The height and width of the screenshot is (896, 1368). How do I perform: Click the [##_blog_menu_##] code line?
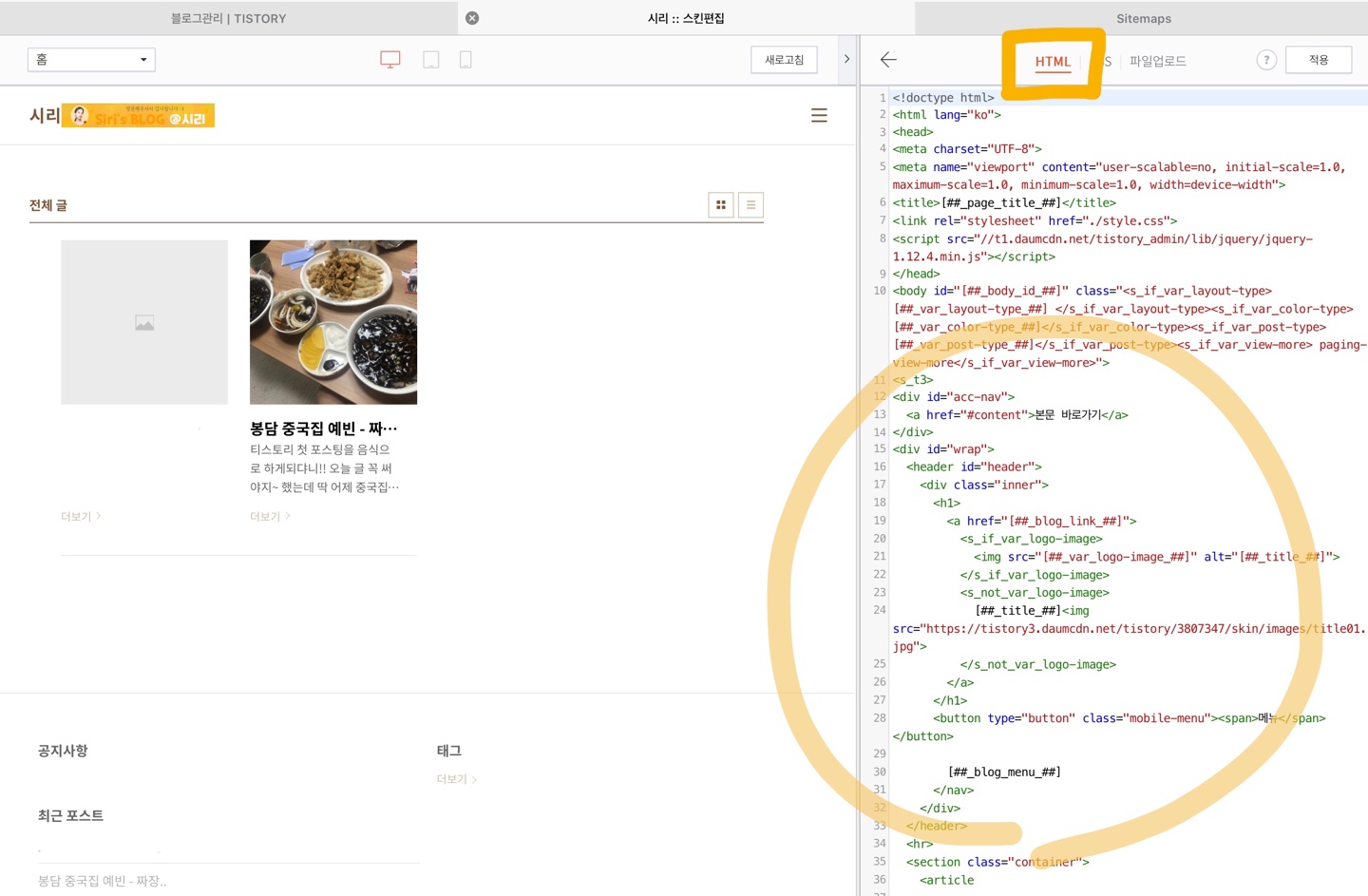[x=1005, y=772]
